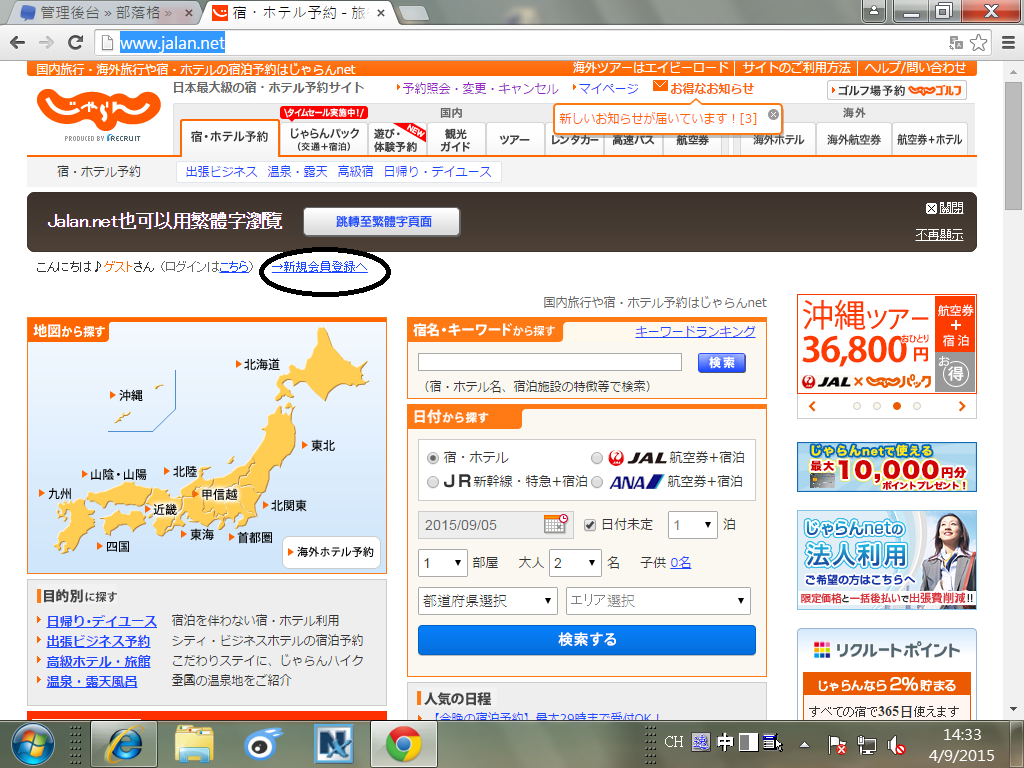Open the adults (大人) count dropdown
This screenshot has width=1024, height=768.
(x=575, y=563)
